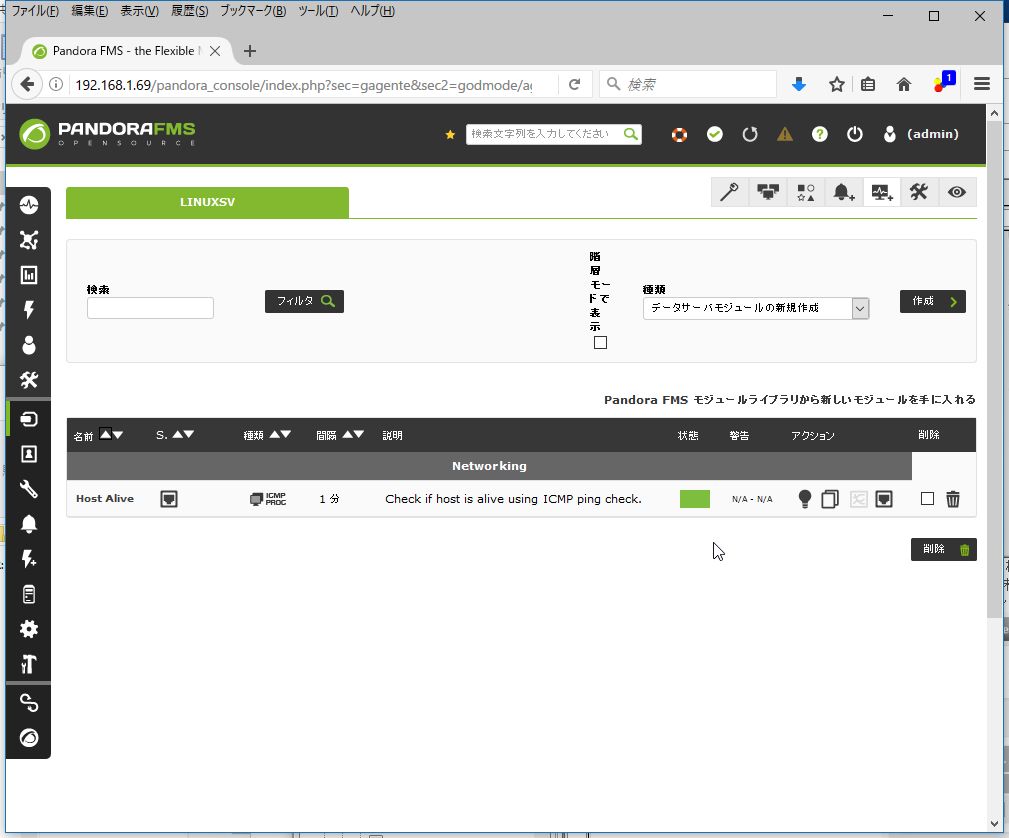The width and height of the screenshot is (1009, 838).
Task: Switch to view mode via eye icon
Action: [957, 192]
